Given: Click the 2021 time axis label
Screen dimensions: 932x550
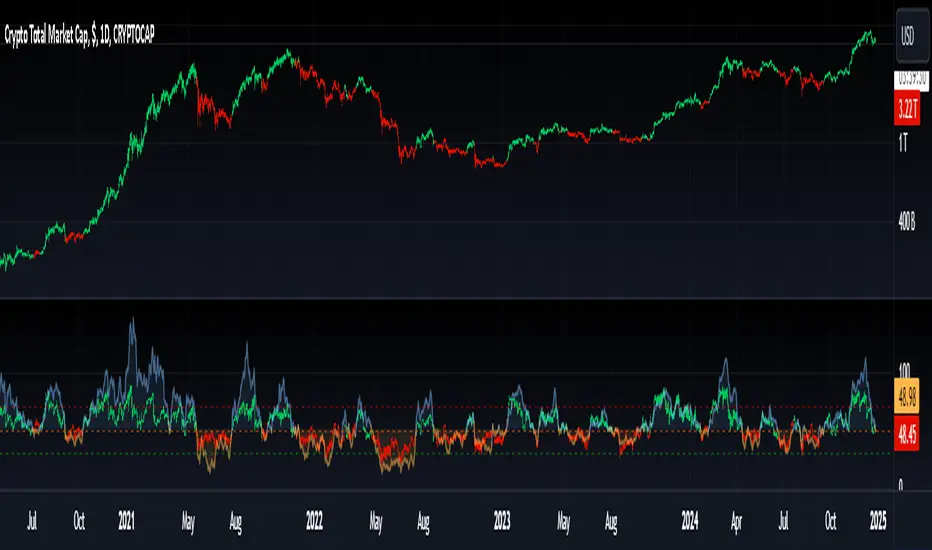Looking at the screenshot, I should 126,521.
